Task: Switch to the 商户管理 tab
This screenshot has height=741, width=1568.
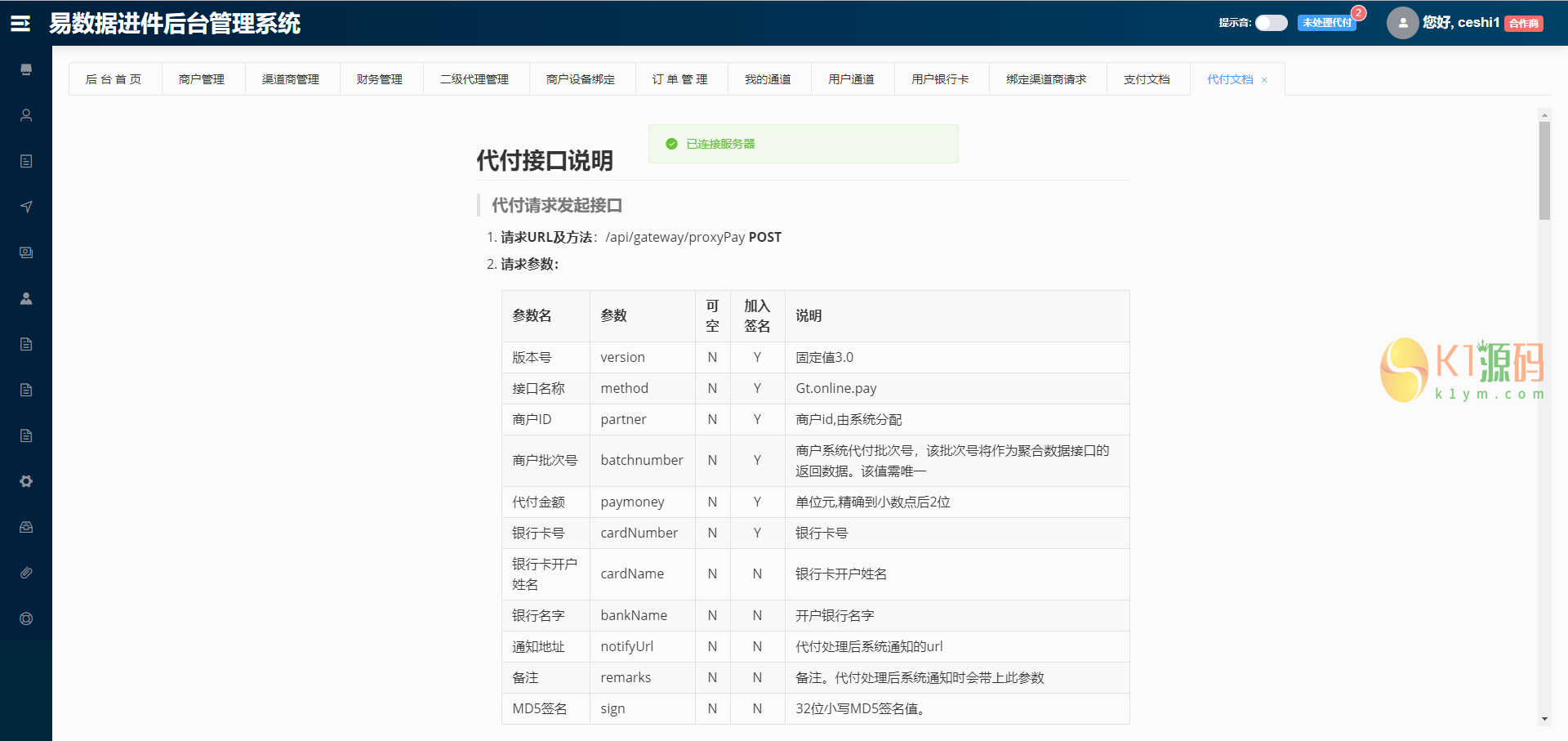Action: tap(202, 79)
